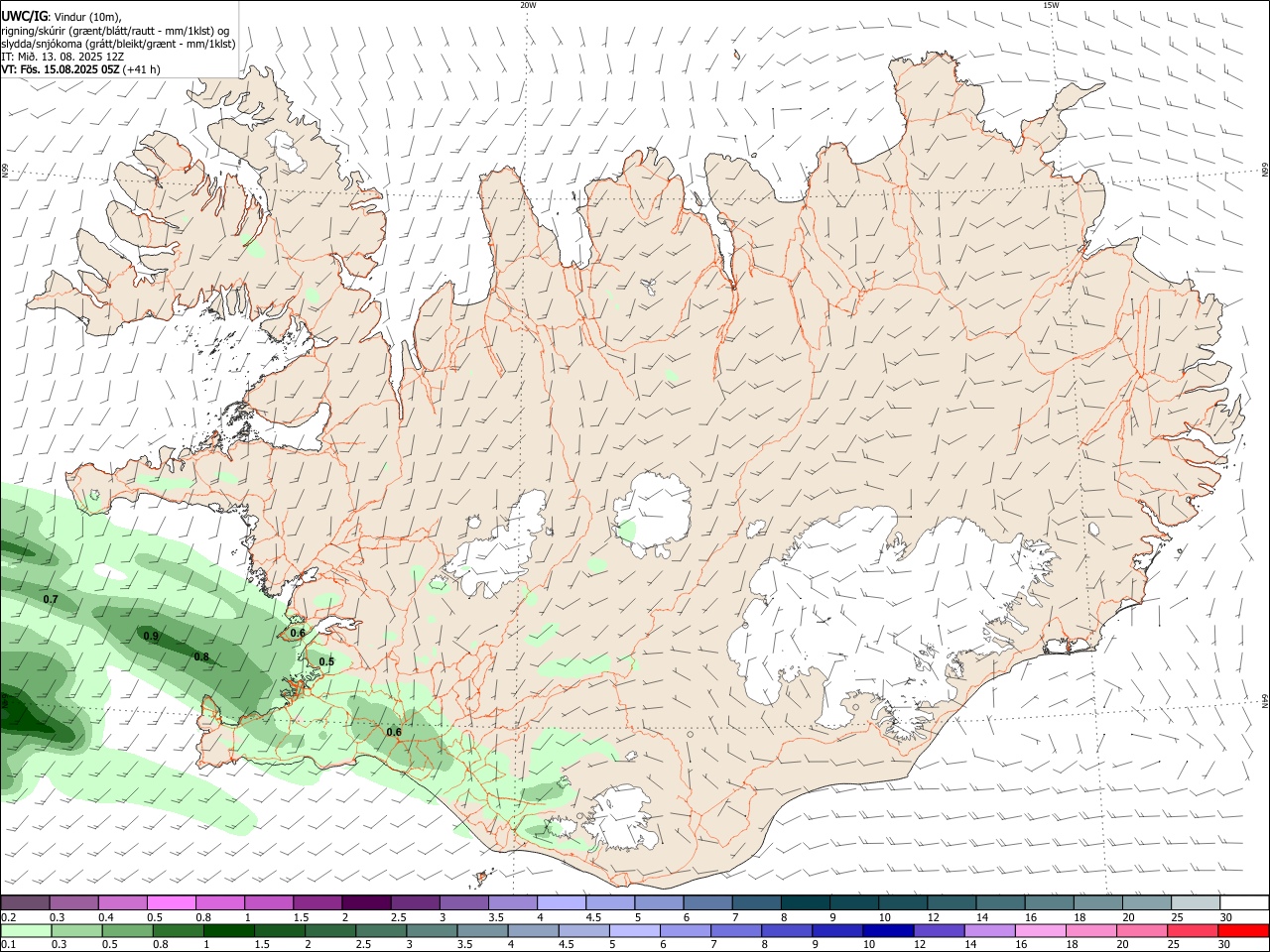This screenshot has height=952, width=1270.
Task: Select the '0.2' label under the snow scale
Action: [7, 917]
